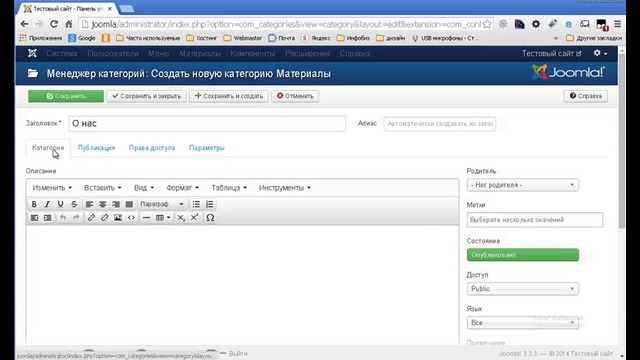Open the settings gear menu in admin bar
The image size is (640, 360).
(x=600, y=53)
